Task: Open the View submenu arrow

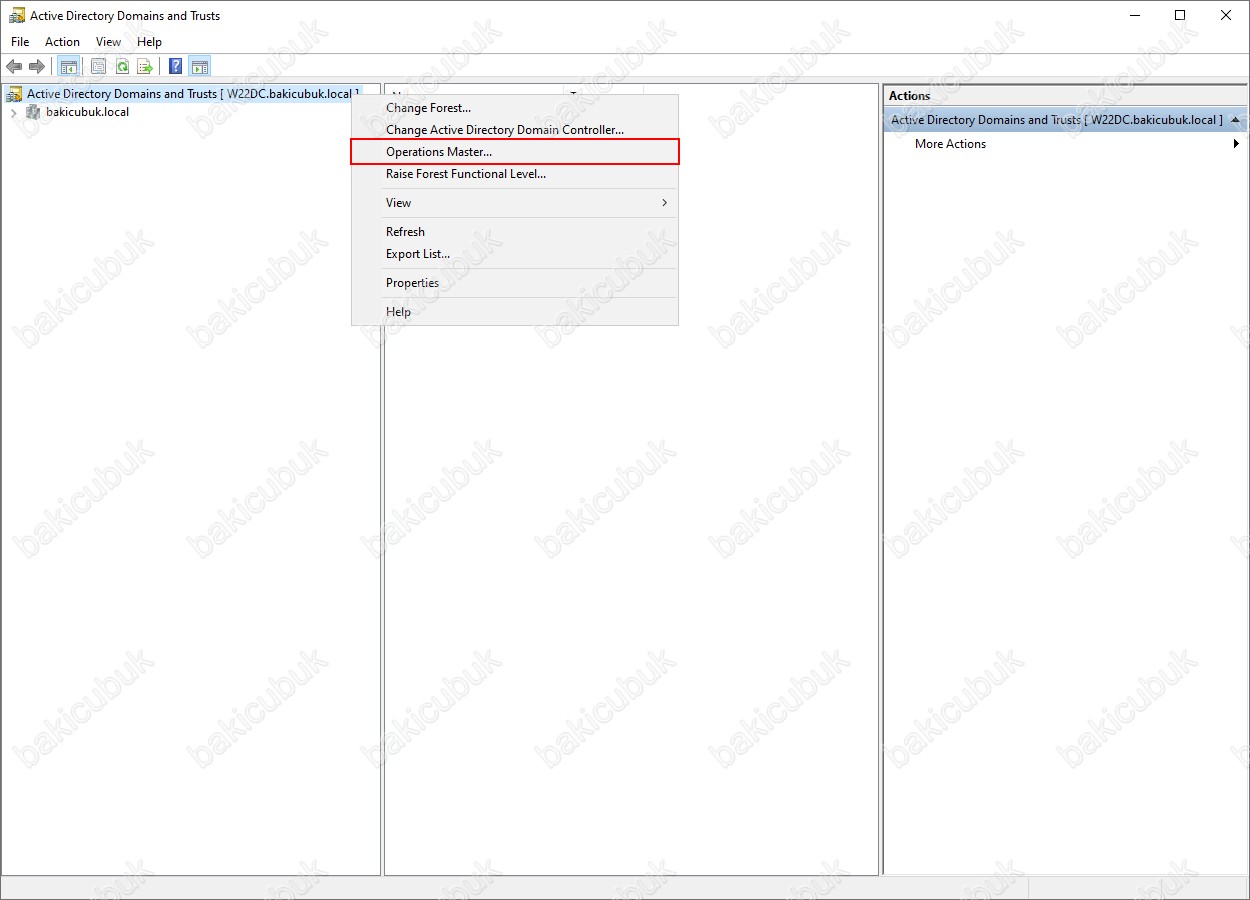Action: tap(664, 203)
